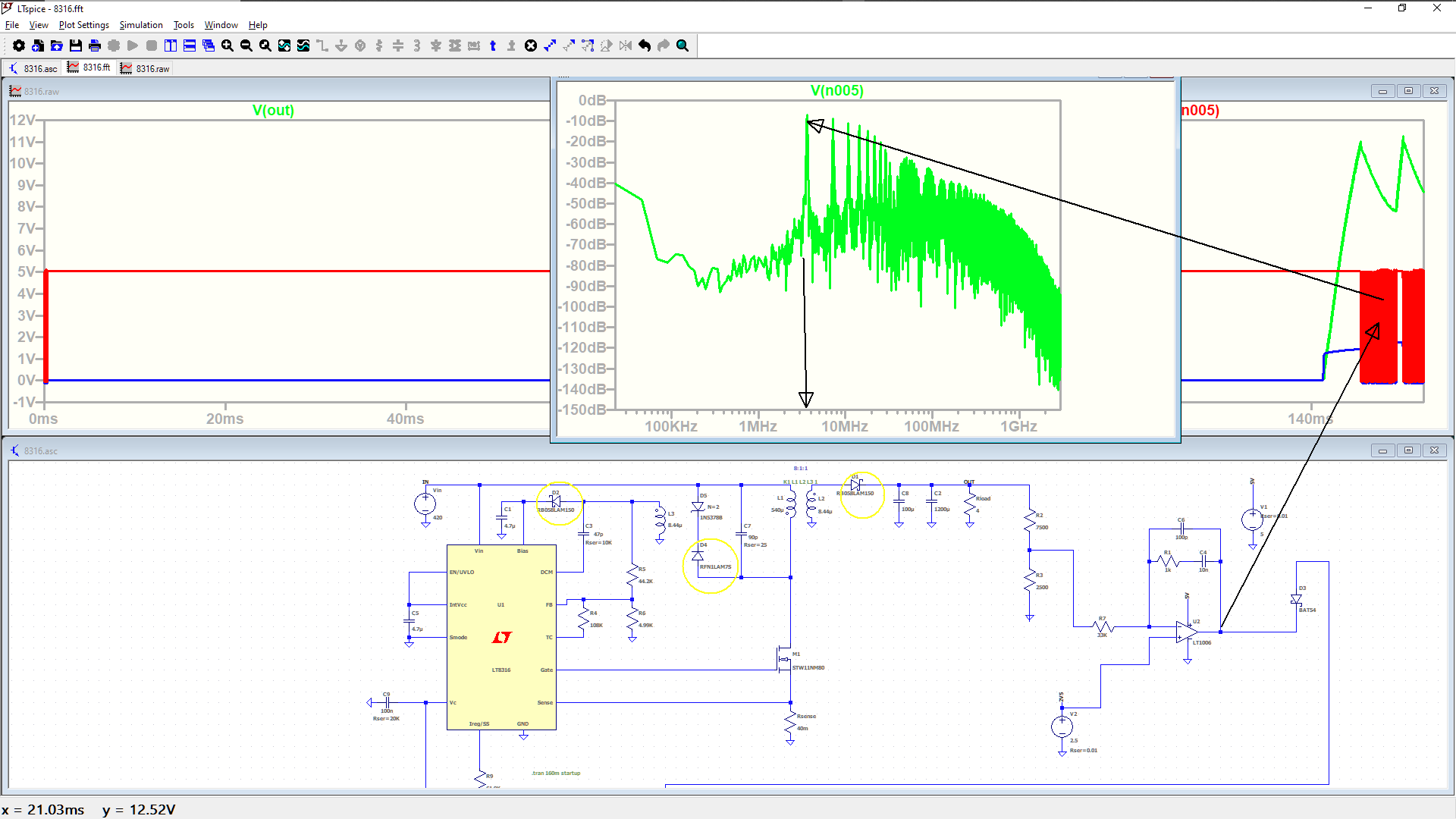Open the Tools menu
Screen dimensions: 1456x819
coord(184,25)
